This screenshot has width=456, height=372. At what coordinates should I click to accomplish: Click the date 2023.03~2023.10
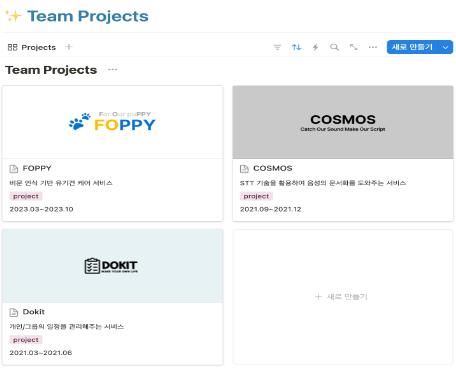coord(41,209)
